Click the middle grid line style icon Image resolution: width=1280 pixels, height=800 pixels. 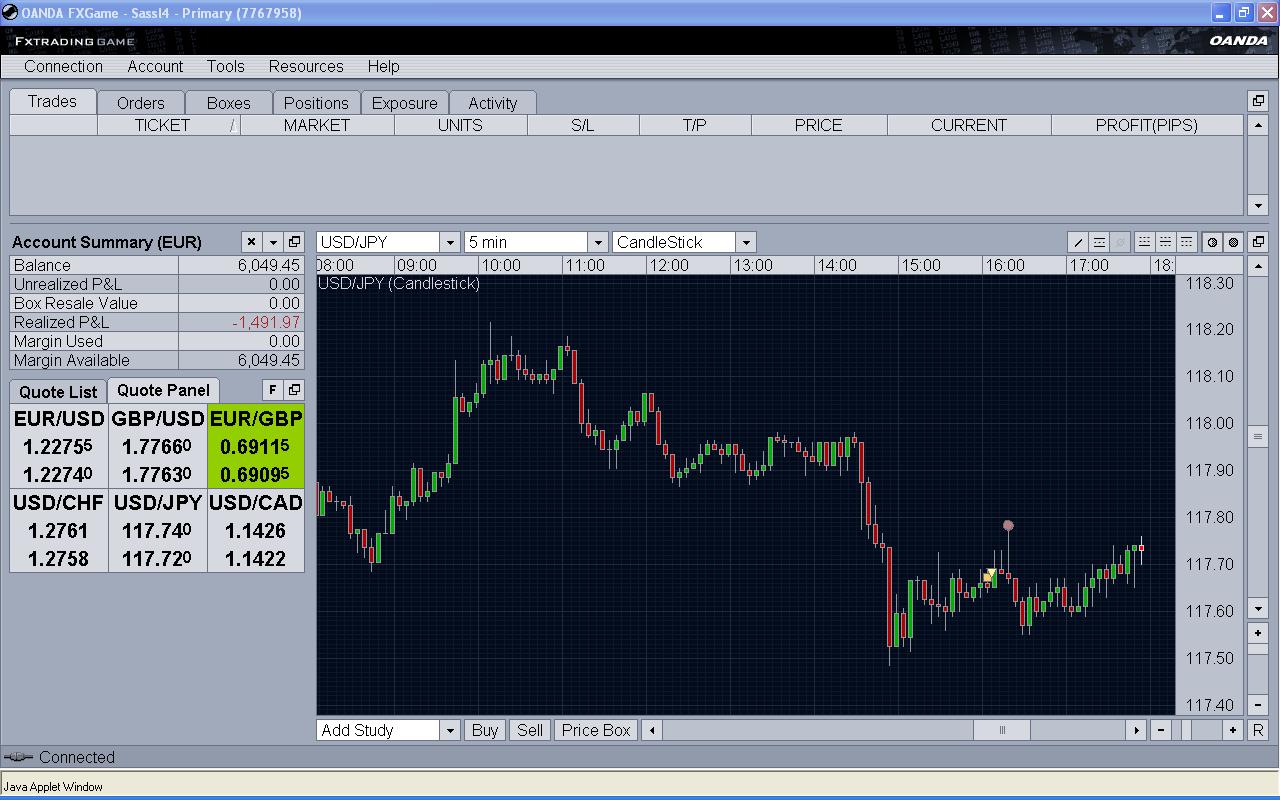[1165, 242]
